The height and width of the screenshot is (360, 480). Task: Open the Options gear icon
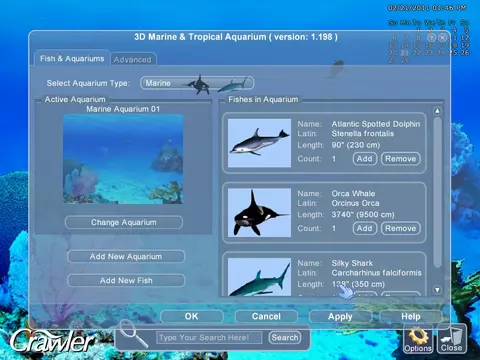418,340
